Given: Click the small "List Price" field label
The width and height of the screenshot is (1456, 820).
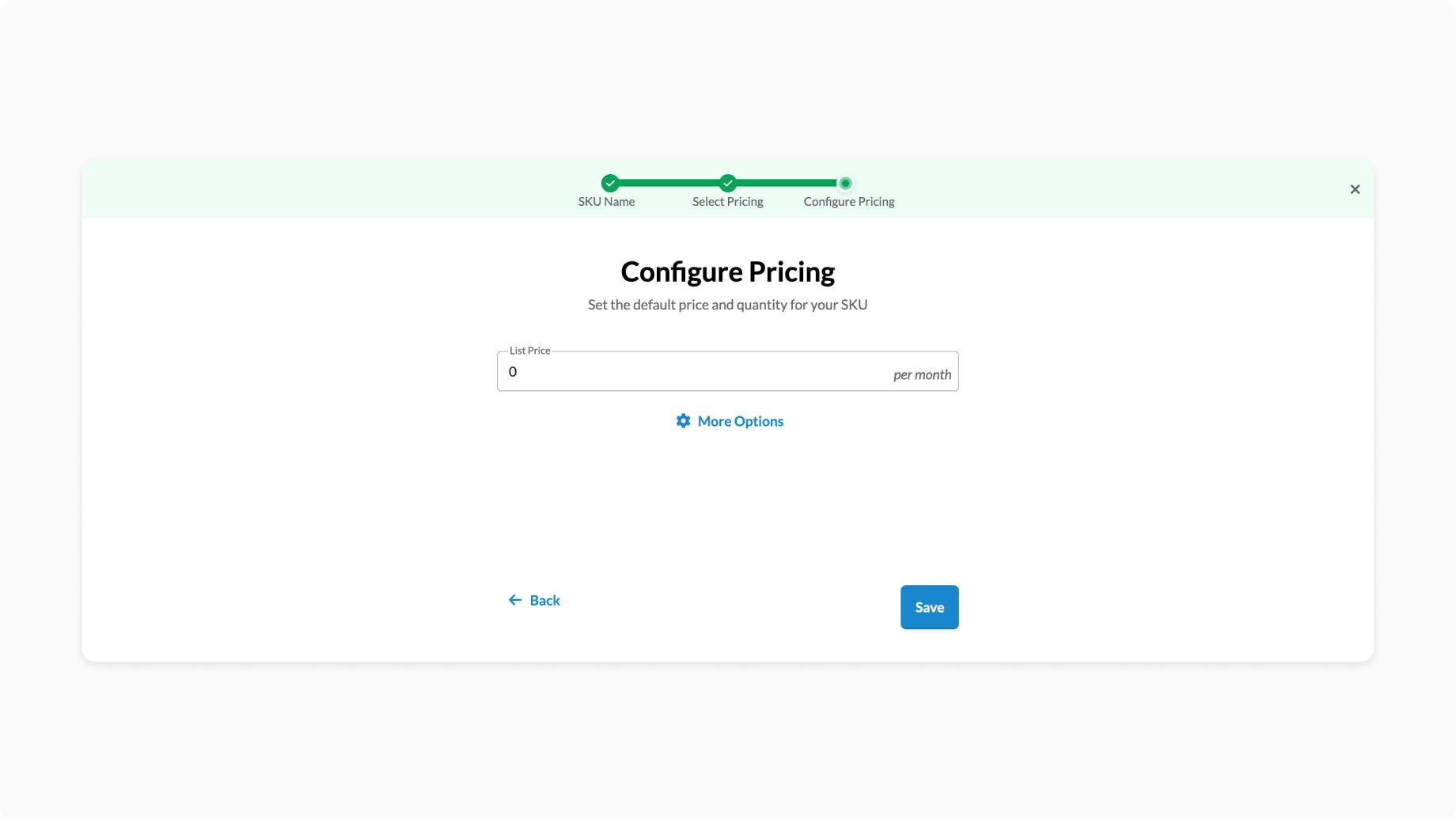Looking at the screenshot, I should [529, 351].
